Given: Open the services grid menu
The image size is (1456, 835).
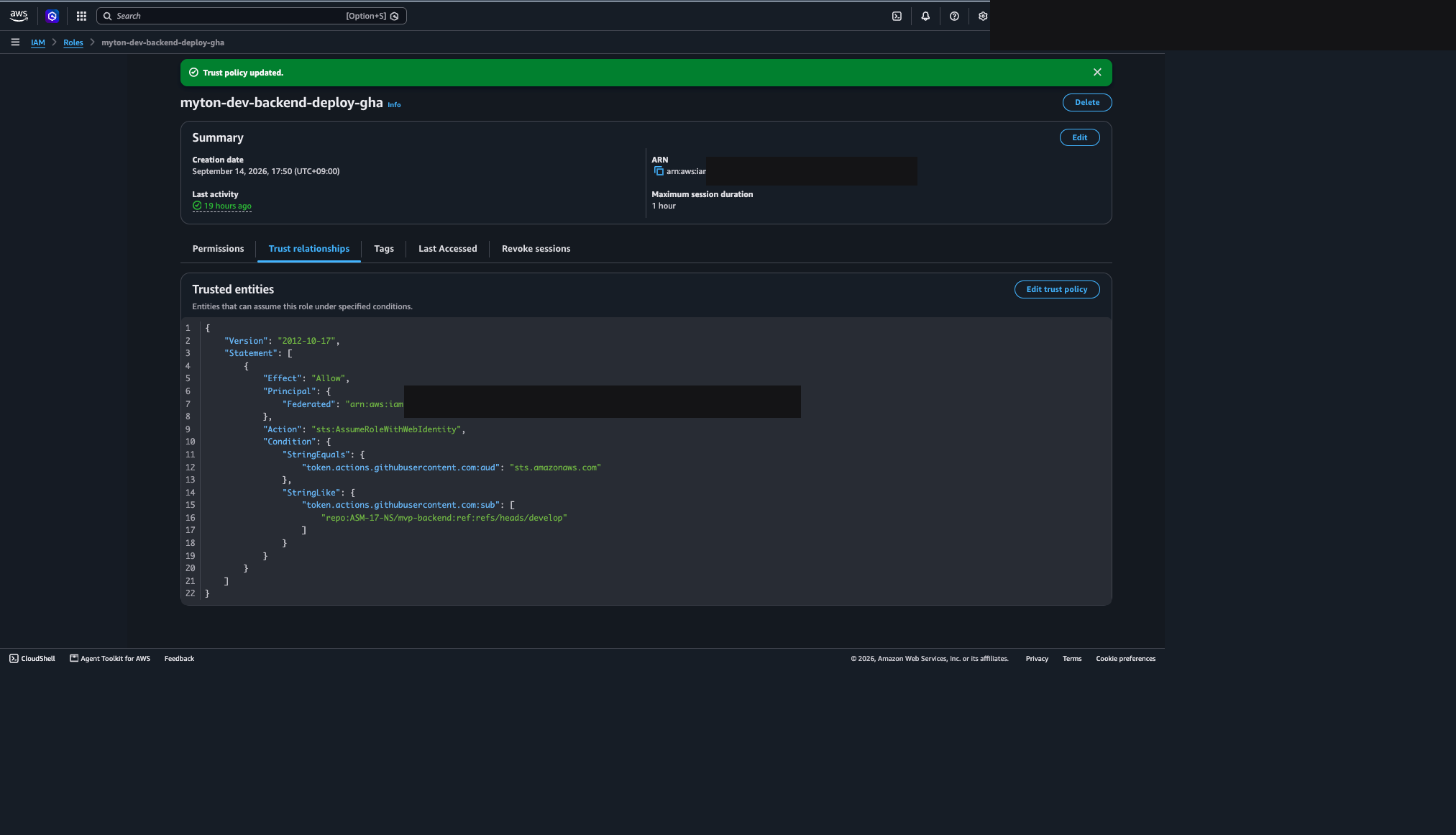Looking at the screenshot, I should (x=81, y=16).
